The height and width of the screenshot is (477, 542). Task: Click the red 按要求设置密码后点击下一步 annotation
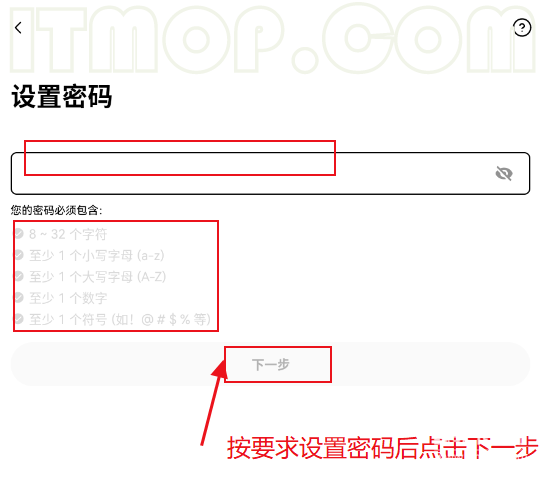[x=382, y=448]
